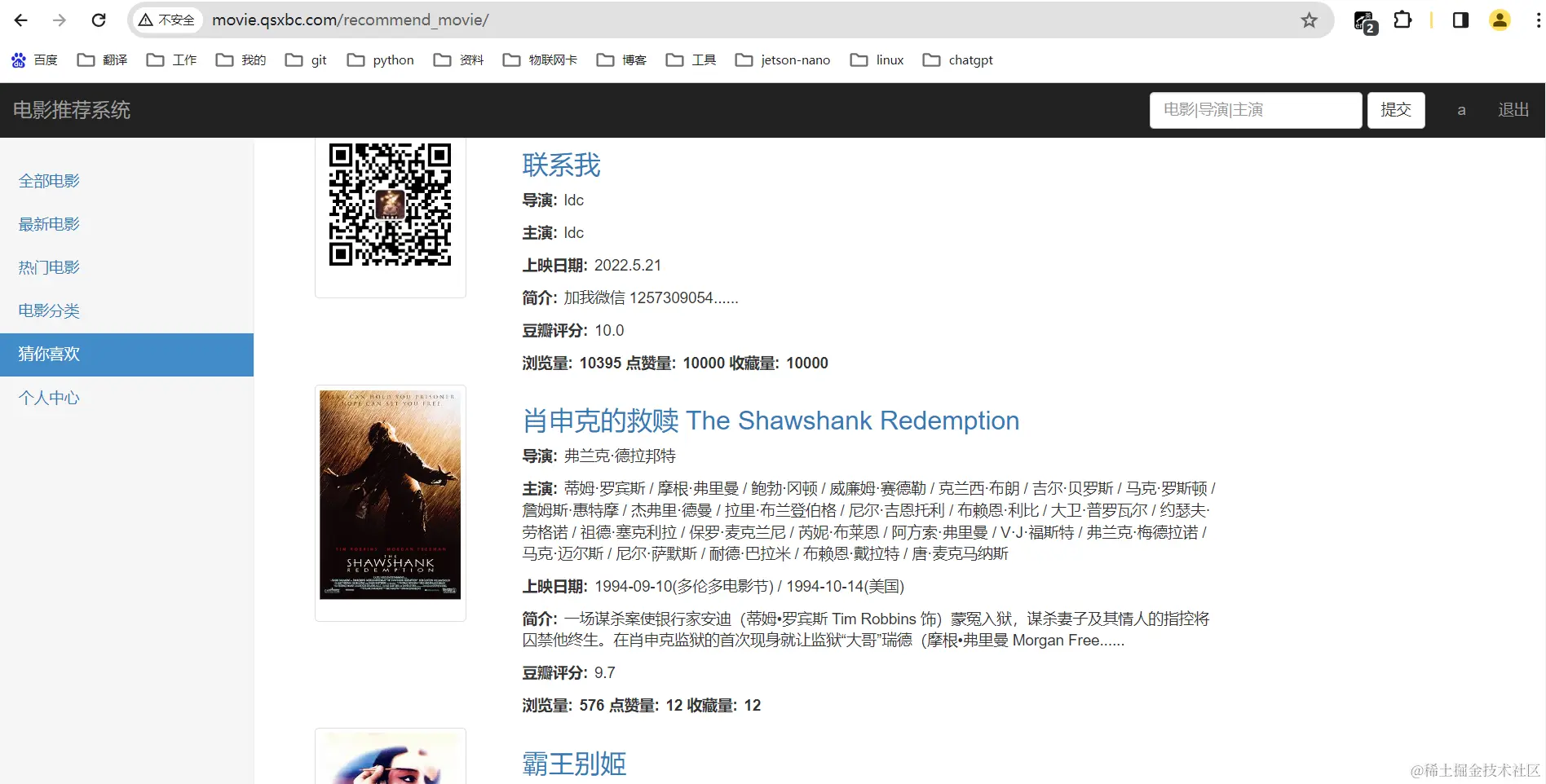Click the browser profile avatar
The height and width of the screenshot is (784, 1546).
[1500, 20]
